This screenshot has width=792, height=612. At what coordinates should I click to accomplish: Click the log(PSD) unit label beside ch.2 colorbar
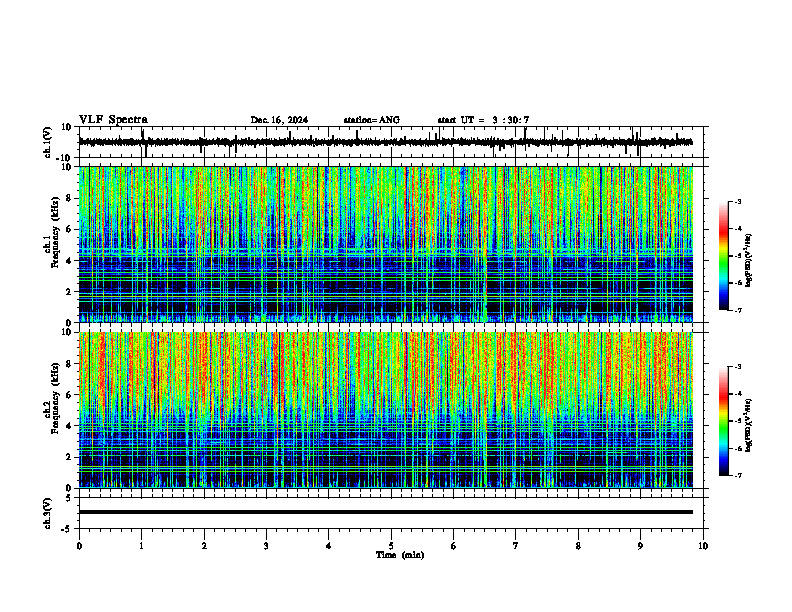pos(750,426)
